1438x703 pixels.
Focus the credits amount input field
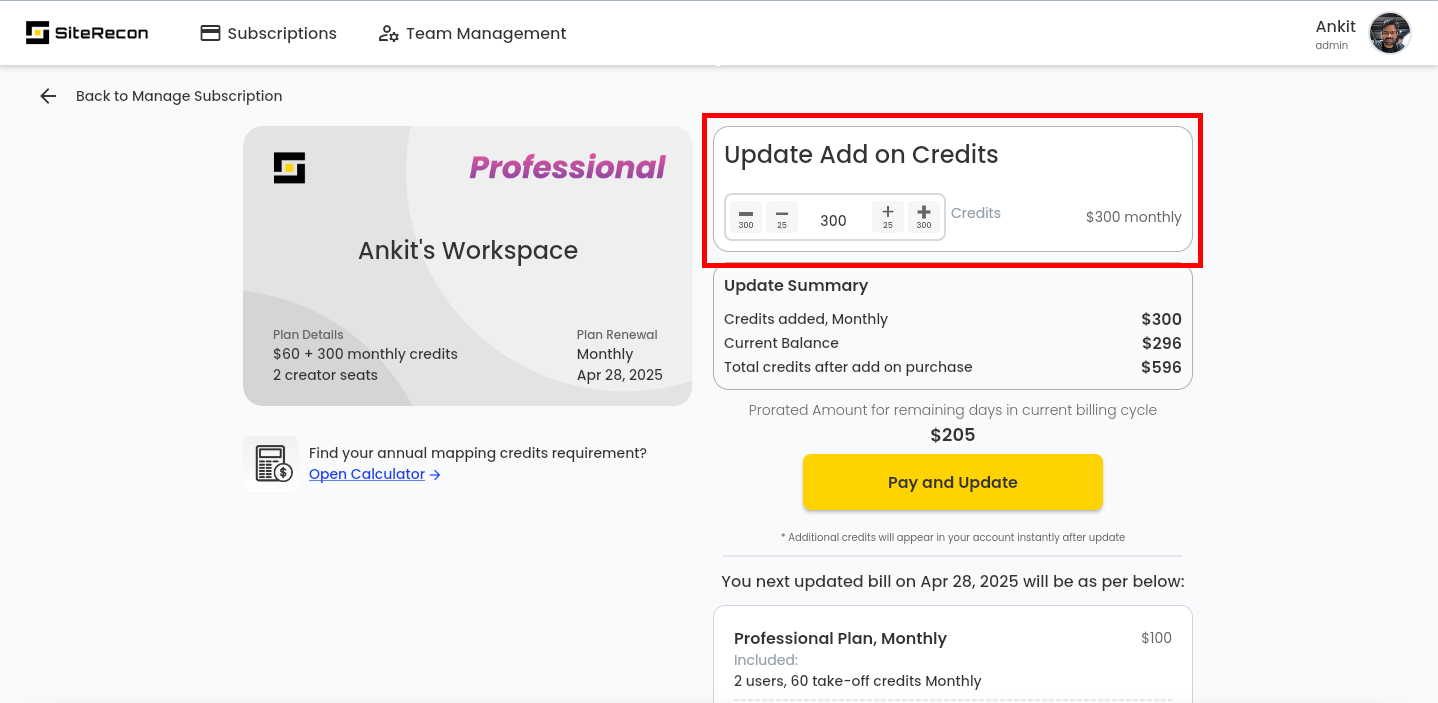[834, 220]
